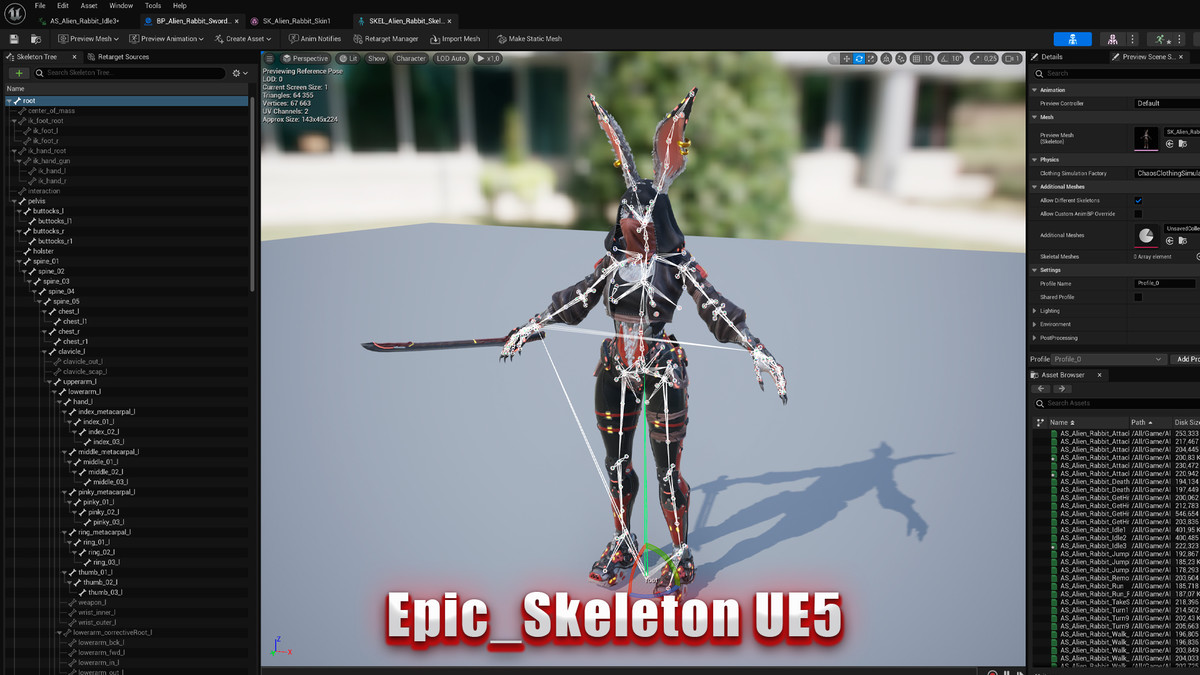The image size is (1200, 675).
Task: Open the Asset menu
Action: (x=89, y=6)
